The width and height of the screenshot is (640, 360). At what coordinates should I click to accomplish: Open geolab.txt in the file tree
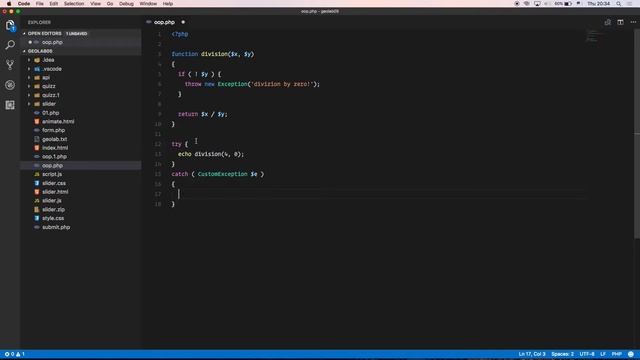click(x=54, y=139)
